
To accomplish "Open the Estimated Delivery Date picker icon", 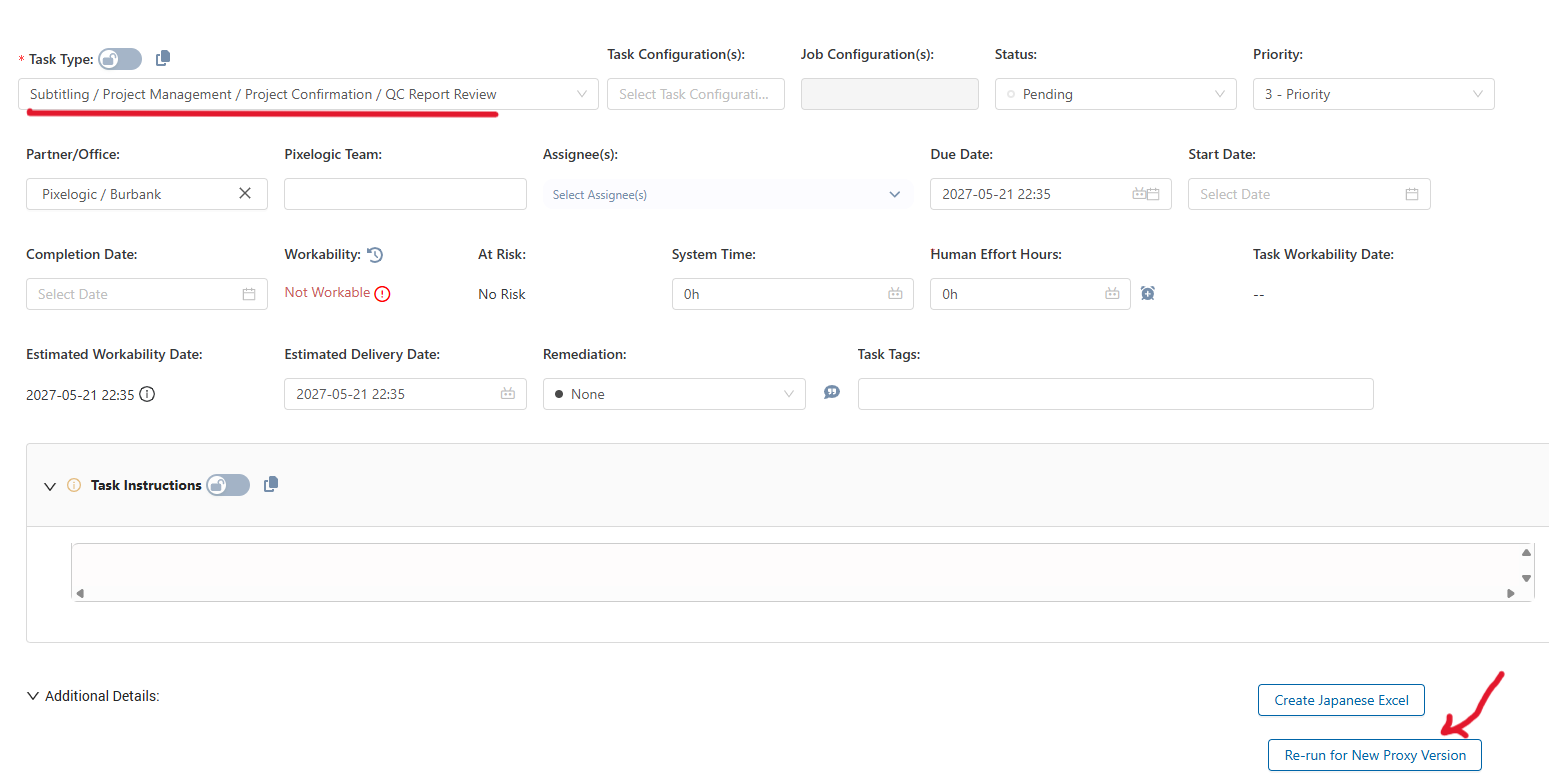I will pos(508,394).
